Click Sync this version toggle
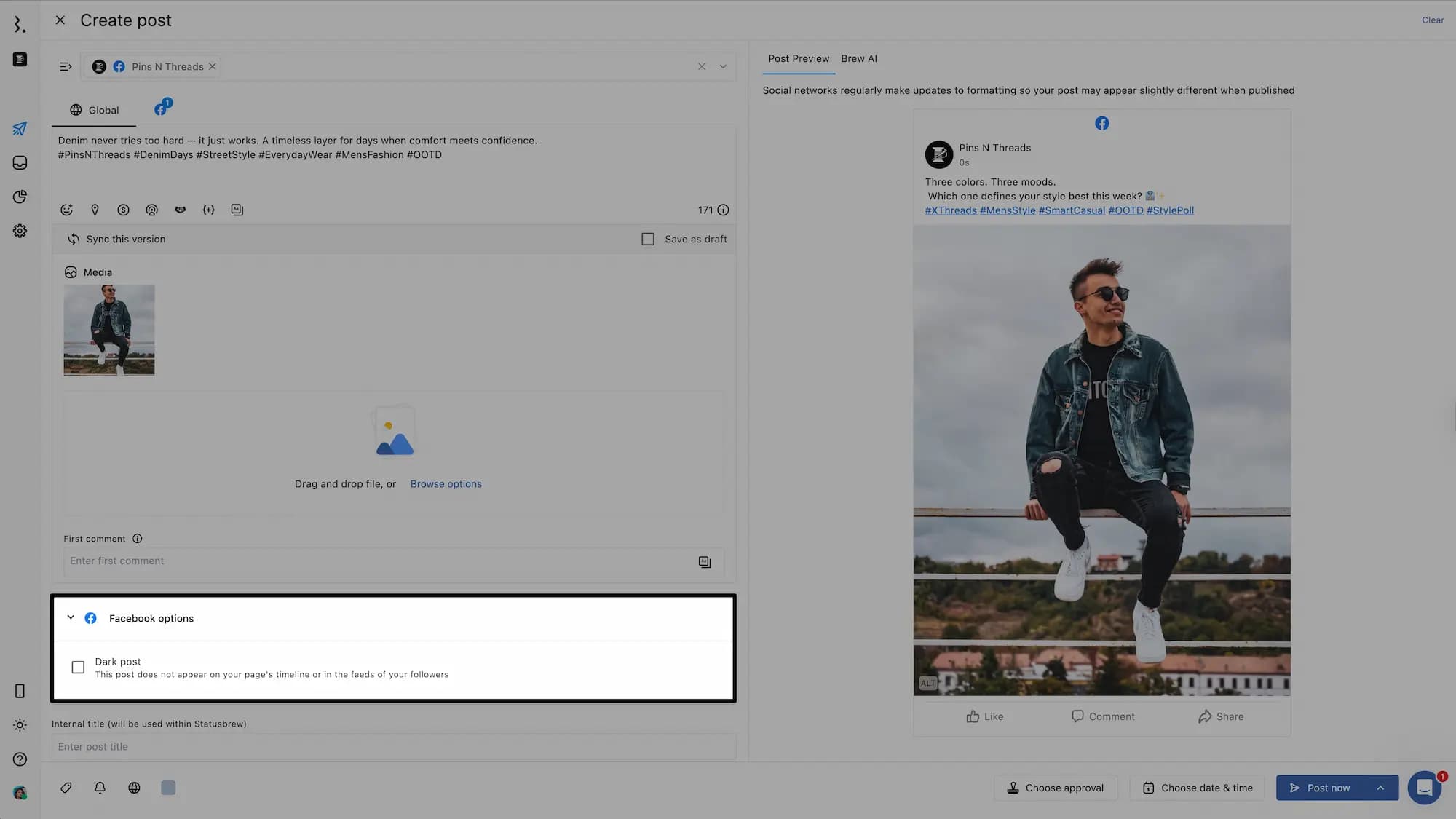The image size is (1456, 819). click(117, 239)
